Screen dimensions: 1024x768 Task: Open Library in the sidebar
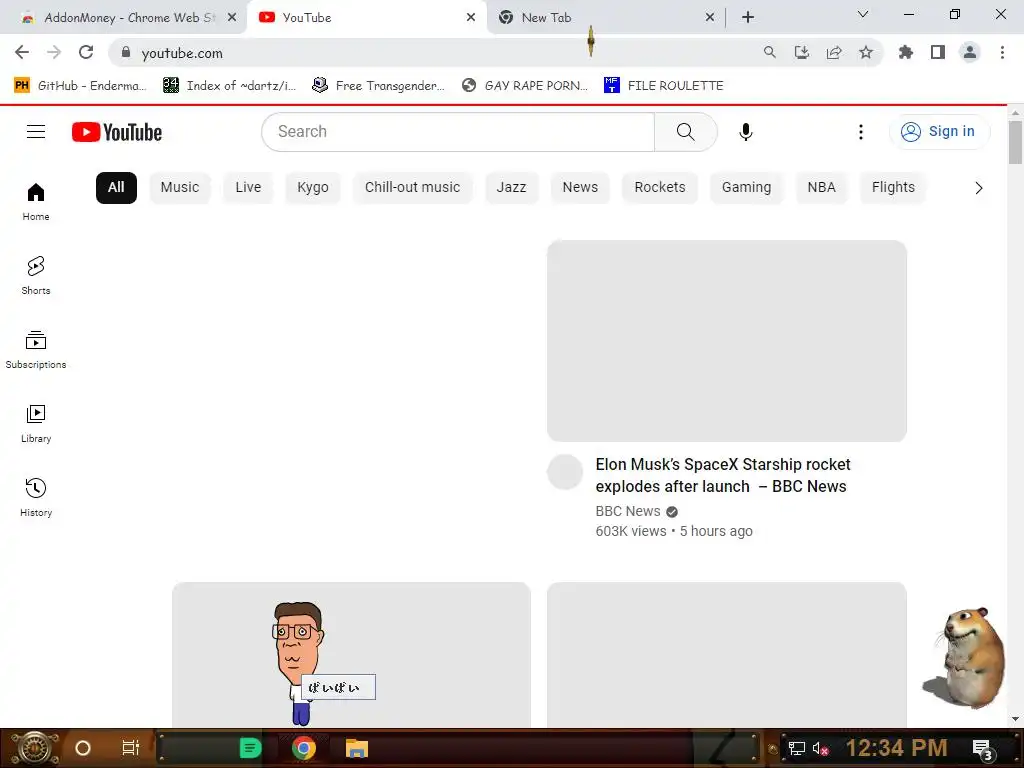tap(36, 423)
